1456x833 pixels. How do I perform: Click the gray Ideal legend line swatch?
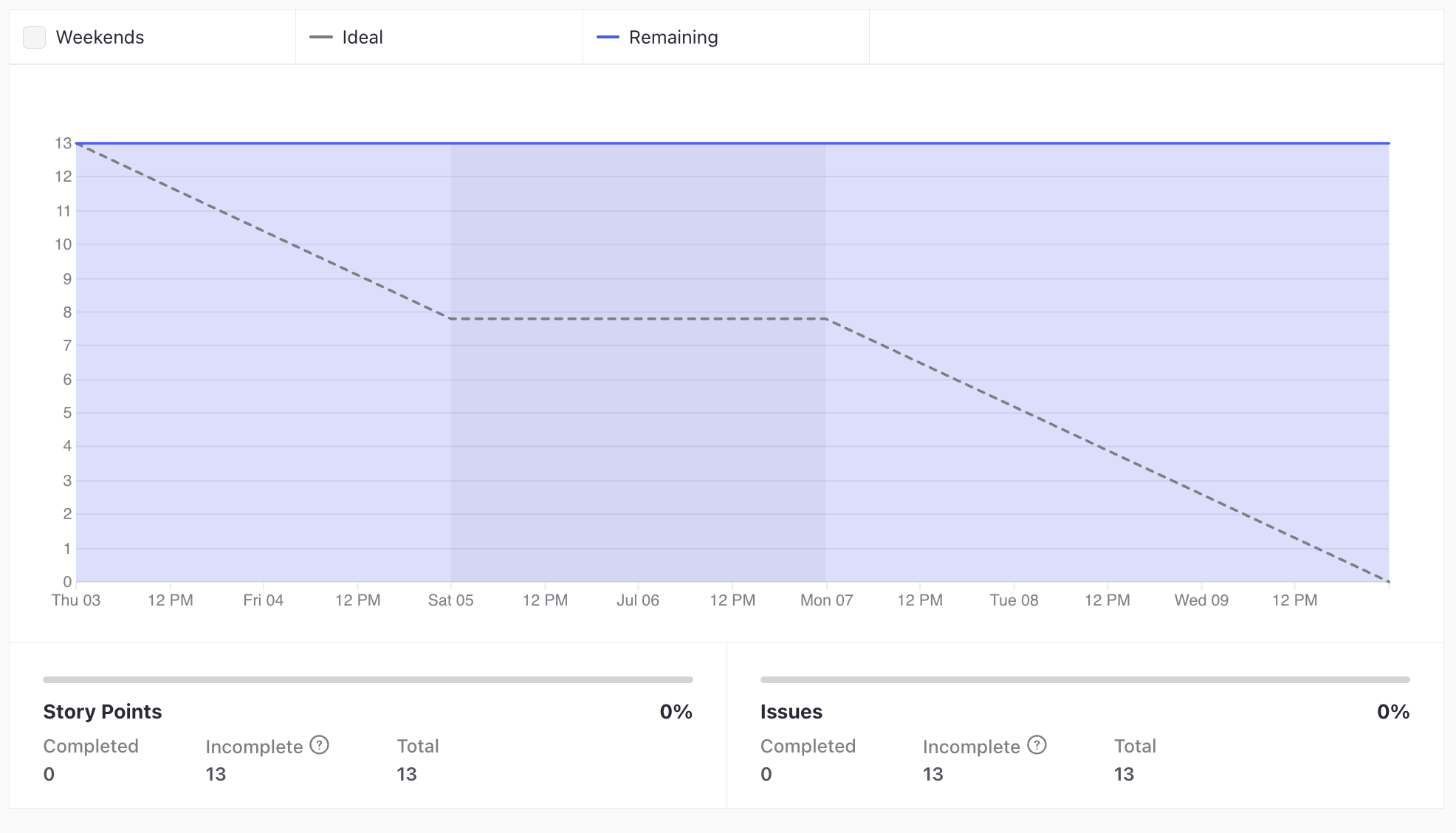coord(321,37)
